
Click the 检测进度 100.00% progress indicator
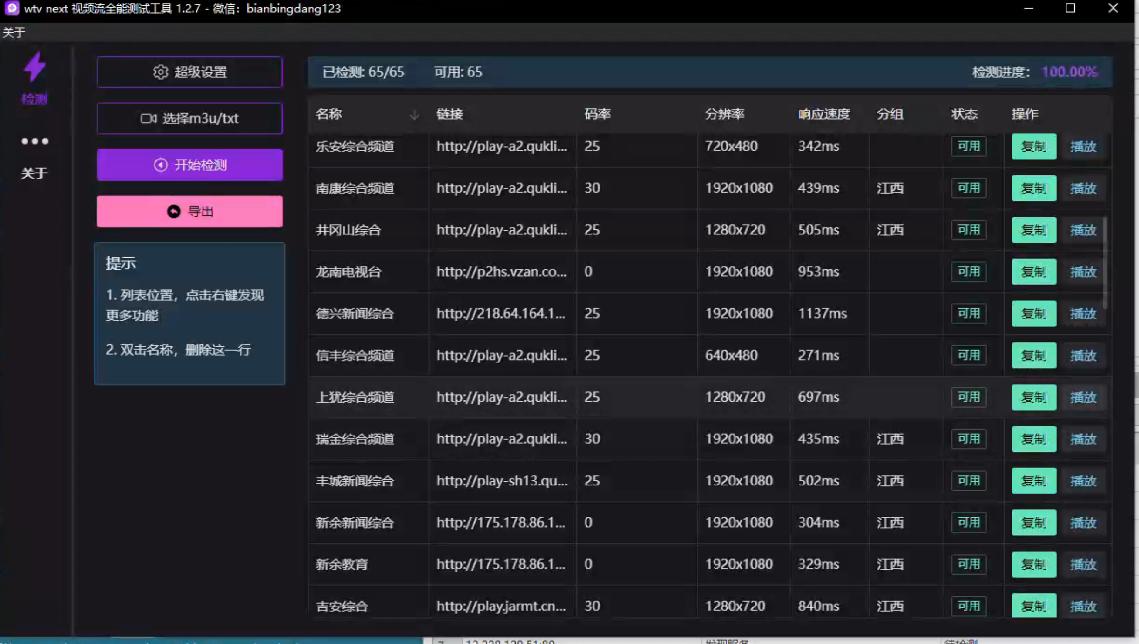pyautogui.click(x=1069, y=72)
